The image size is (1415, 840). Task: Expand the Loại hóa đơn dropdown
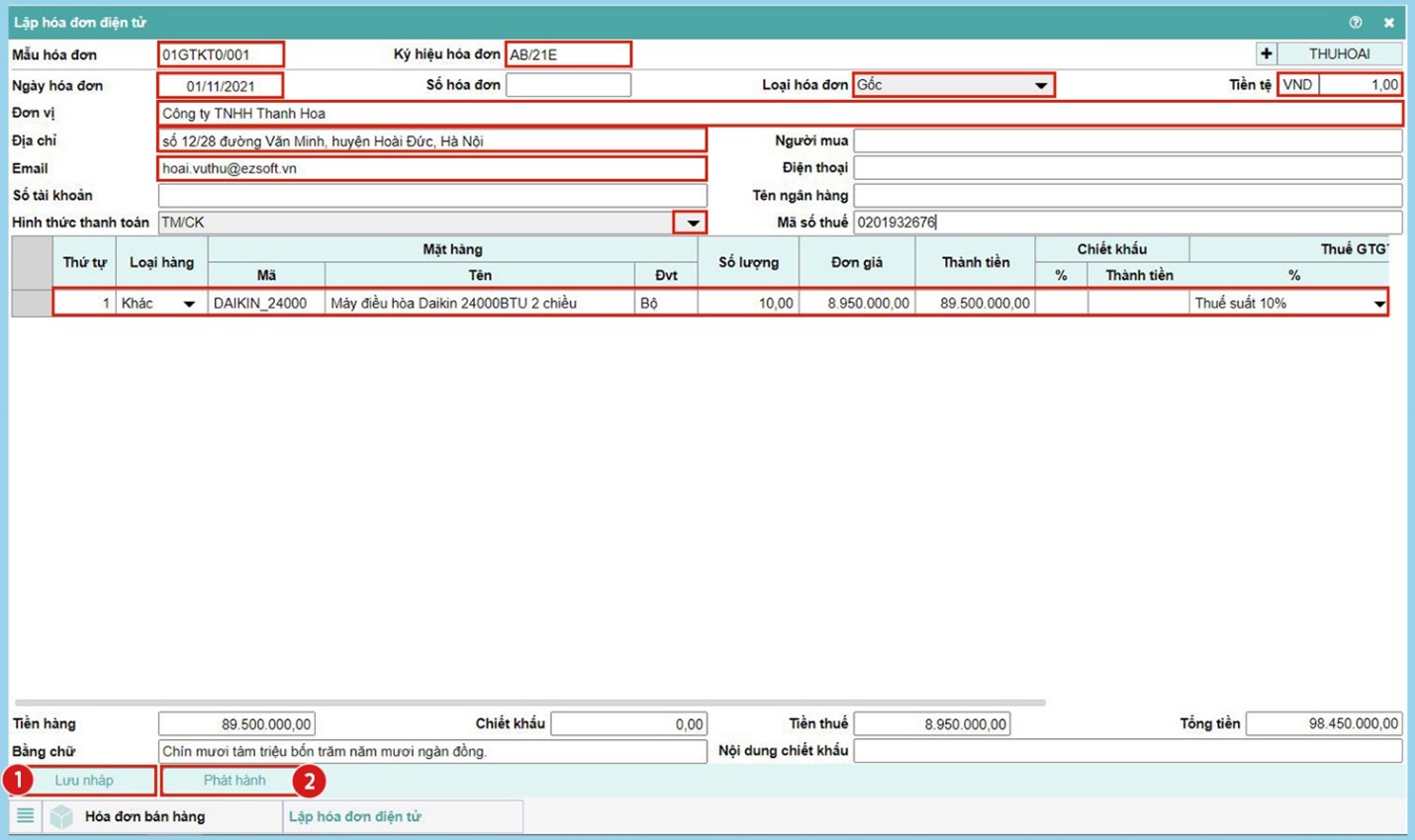(x=1040, y=85)
